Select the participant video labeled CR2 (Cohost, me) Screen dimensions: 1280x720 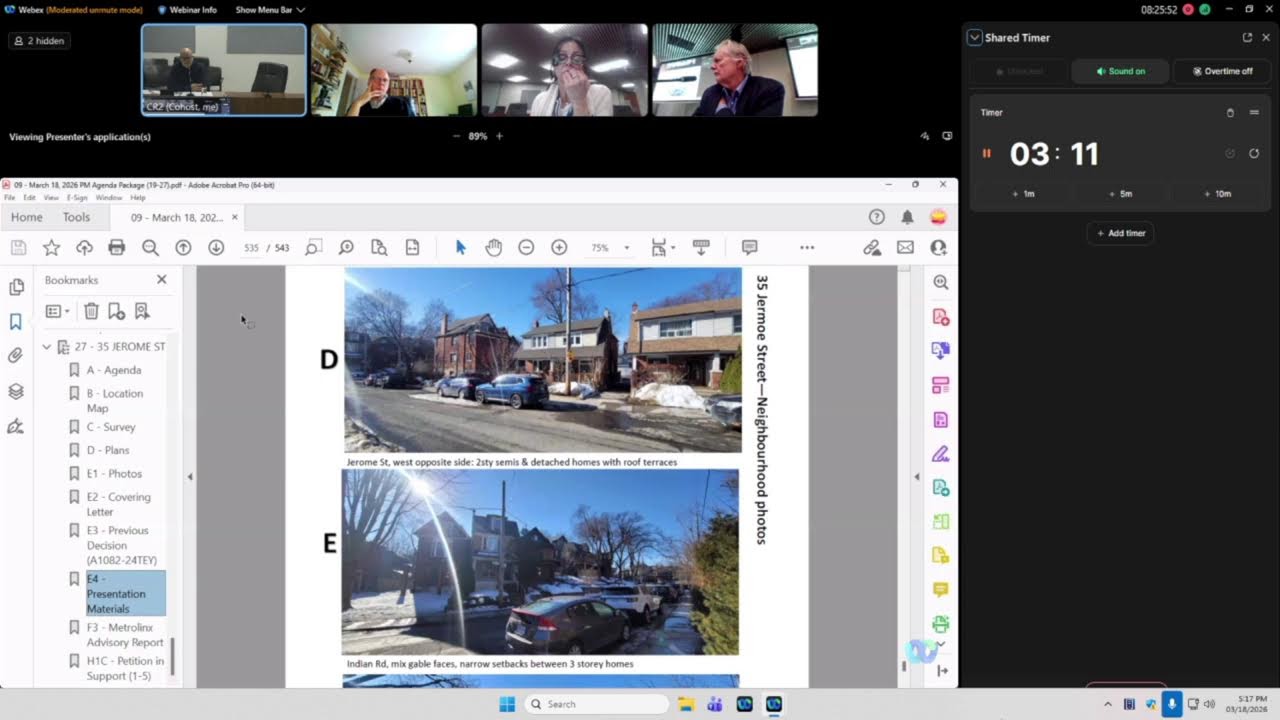pos(224,70)
